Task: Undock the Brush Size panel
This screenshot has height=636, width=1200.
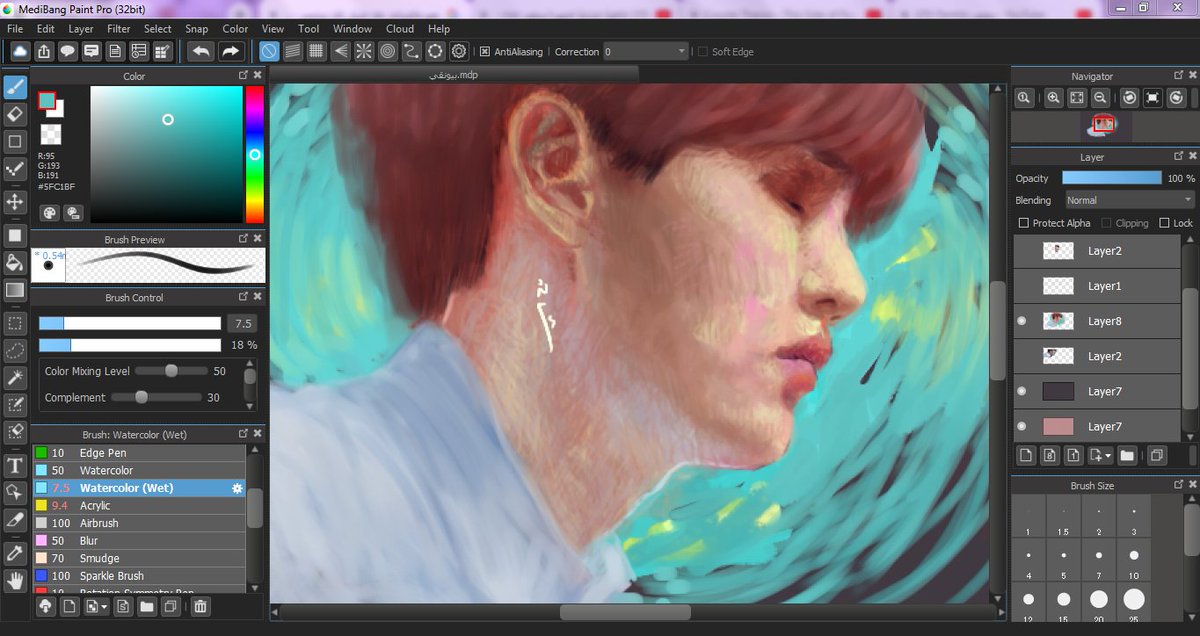Action: click(x=1178, y=485)
